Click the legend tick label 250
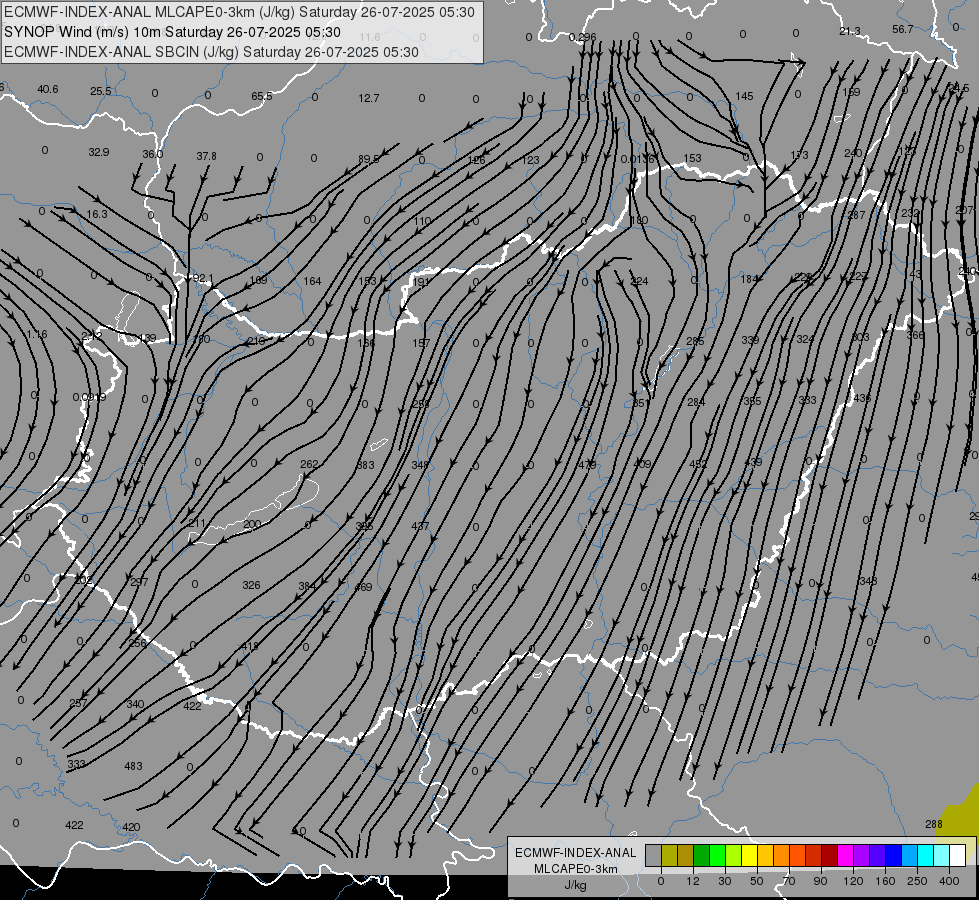This screenshot has height=900, width=979. tap(917, 881)
